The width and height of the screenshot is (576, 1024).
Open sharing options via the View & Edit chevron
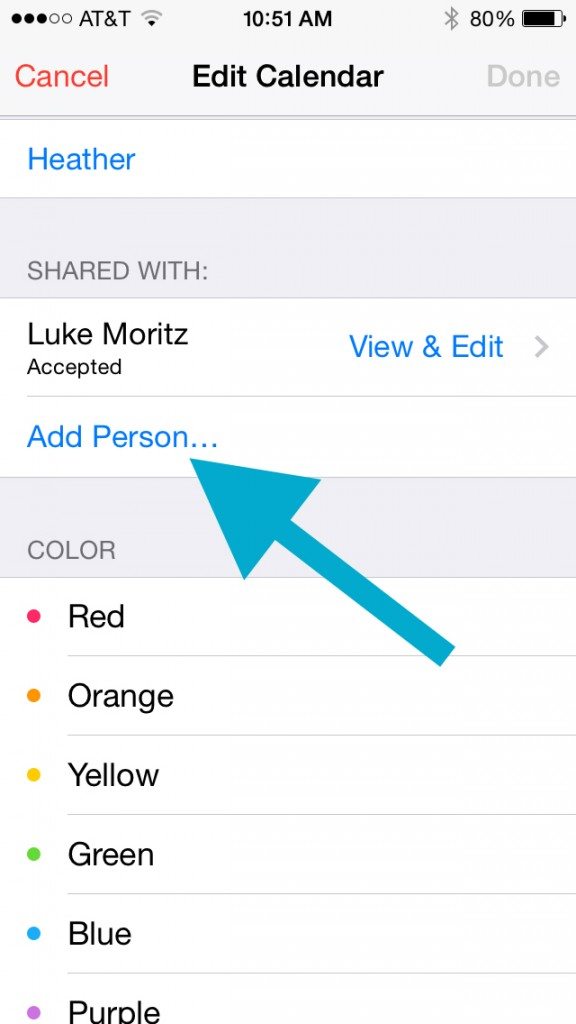[x=541, y=347]
